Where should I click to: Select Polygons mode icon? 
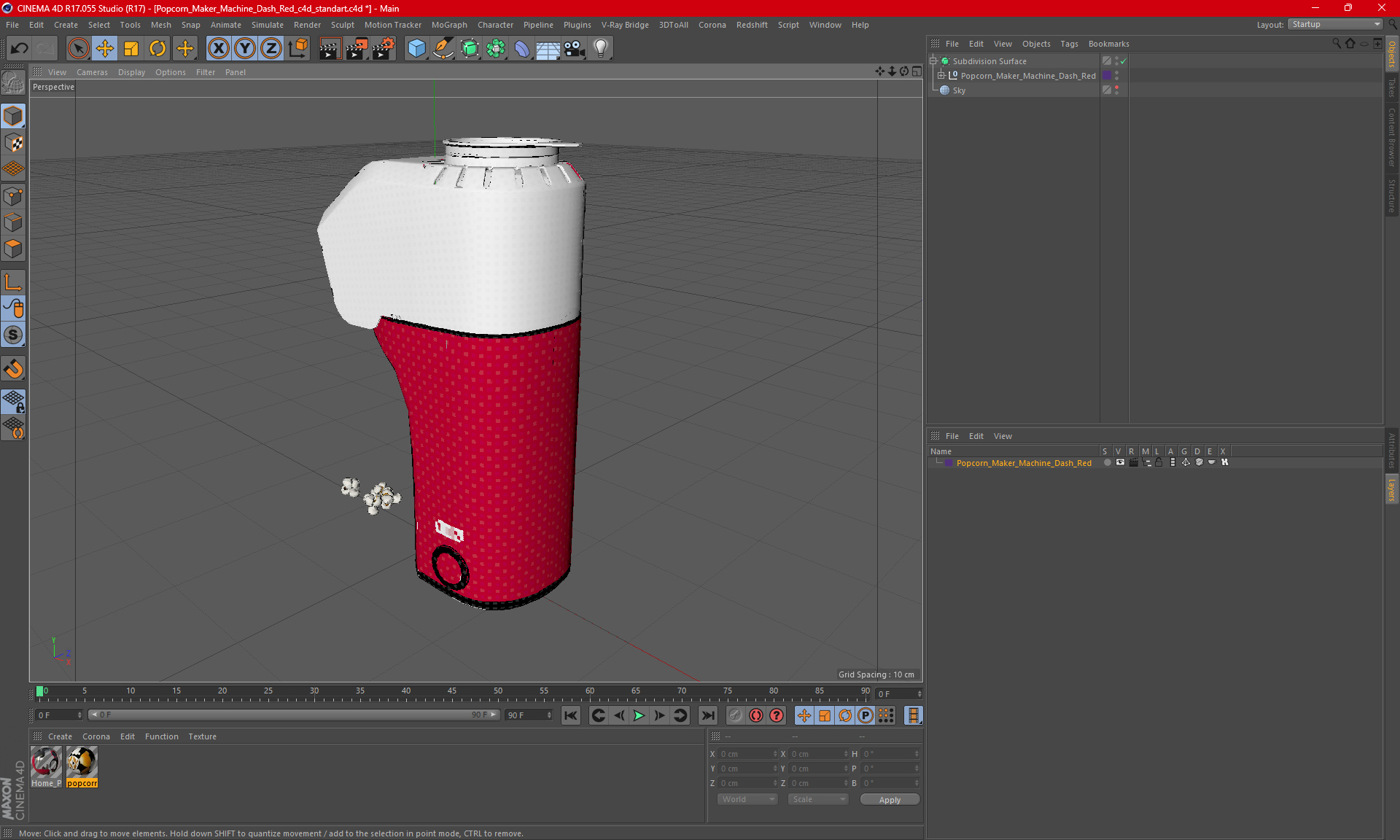13,249
